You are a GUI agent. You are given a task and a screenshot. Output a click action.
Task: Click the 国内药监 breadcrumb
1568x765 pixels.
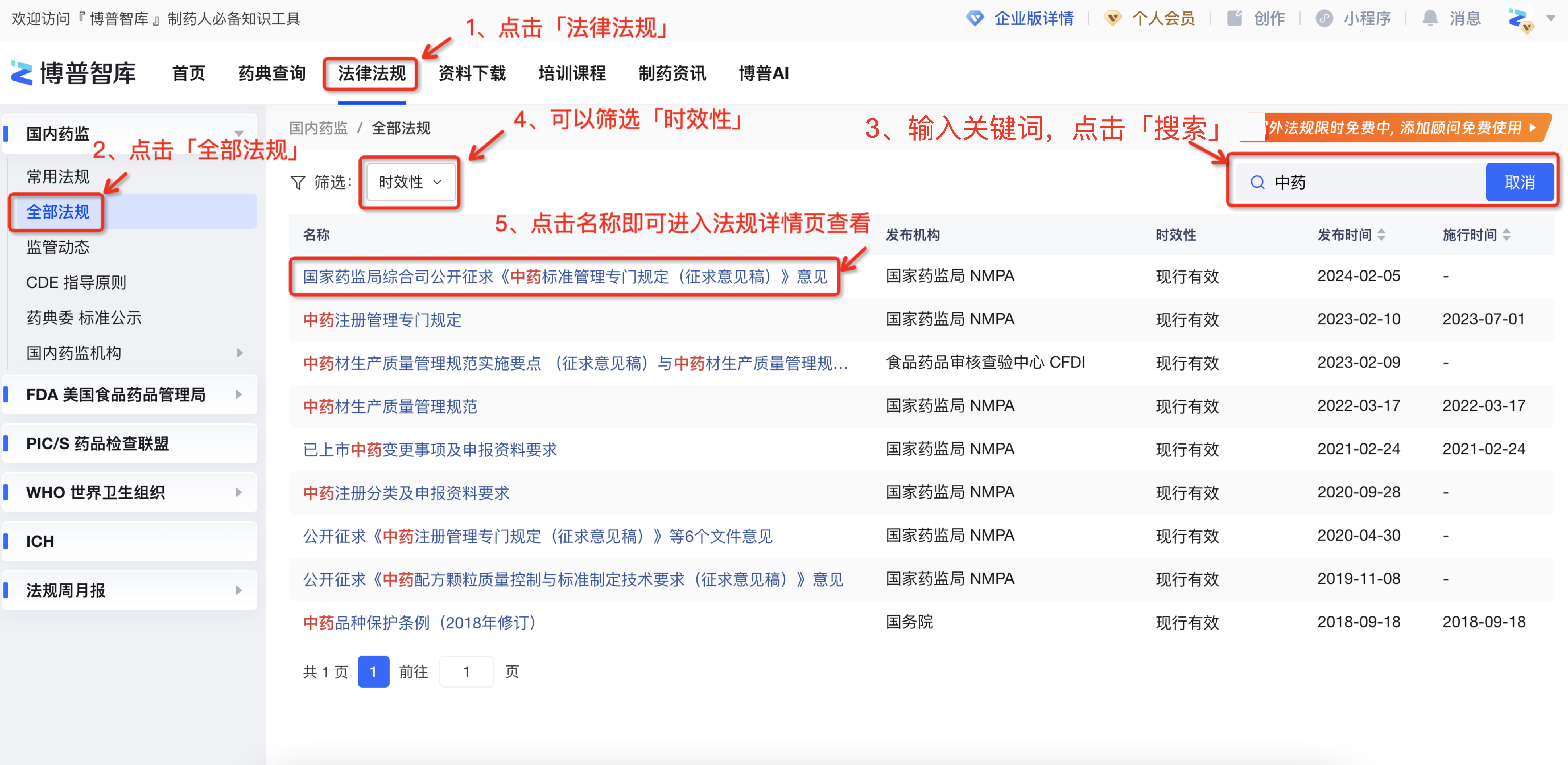318,128
